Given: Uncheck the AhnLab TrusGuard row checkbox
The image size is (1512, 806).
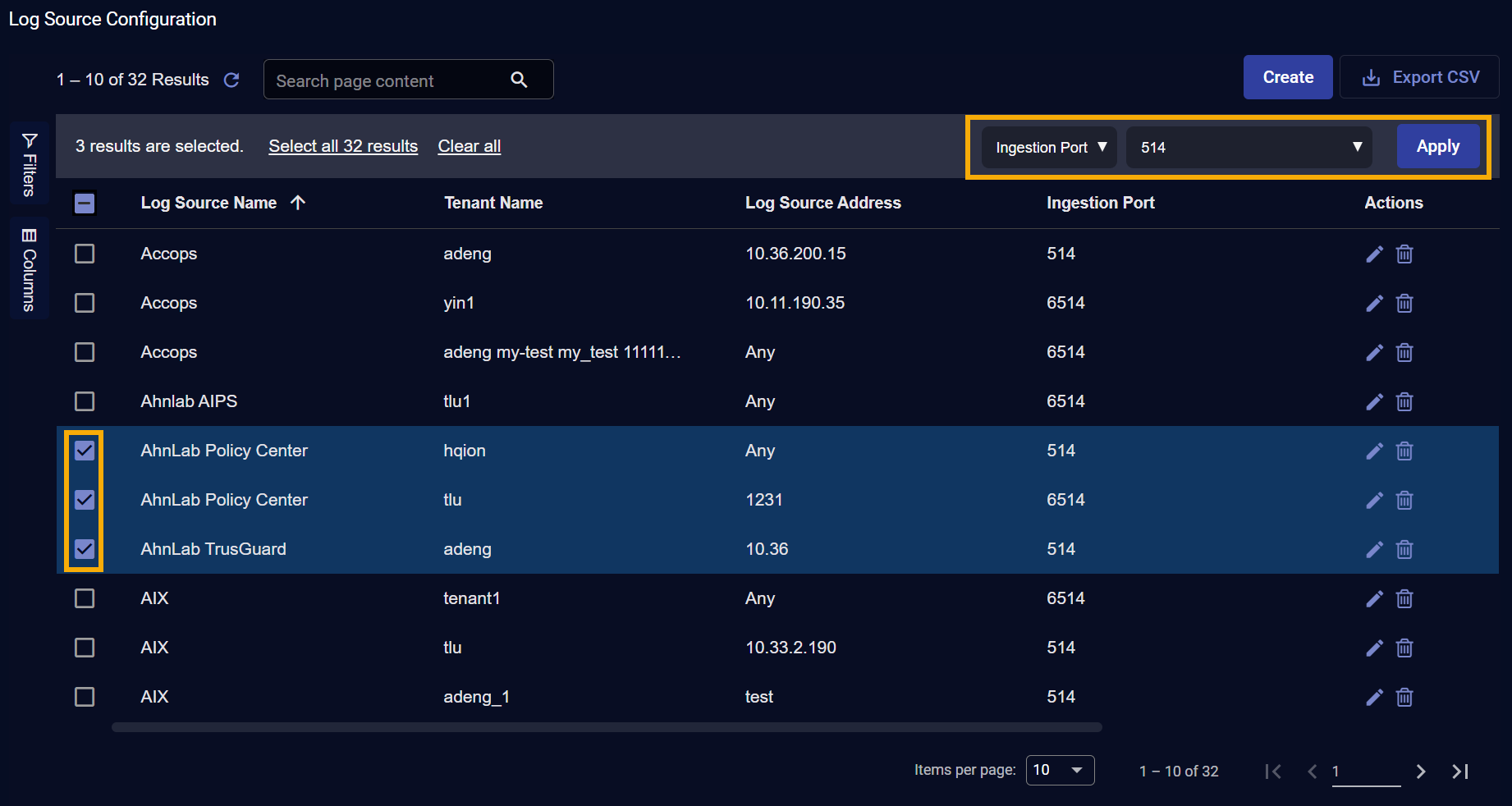Looking at the screenshot, I should (85, 549).
